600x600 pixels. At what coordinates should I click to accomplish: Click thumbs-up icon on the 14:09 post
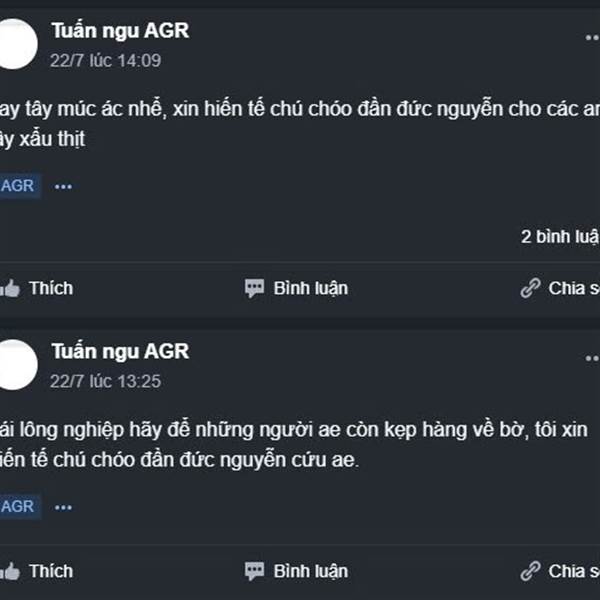[10, 288]
